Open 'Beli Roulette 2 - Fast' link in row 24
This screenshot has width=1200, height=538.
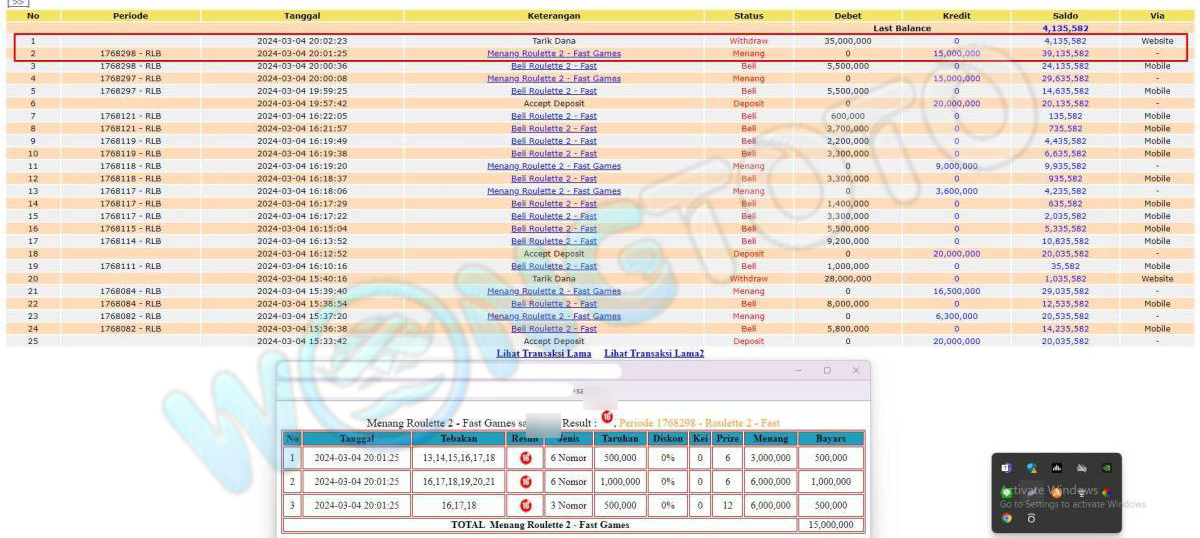[553, 329]
